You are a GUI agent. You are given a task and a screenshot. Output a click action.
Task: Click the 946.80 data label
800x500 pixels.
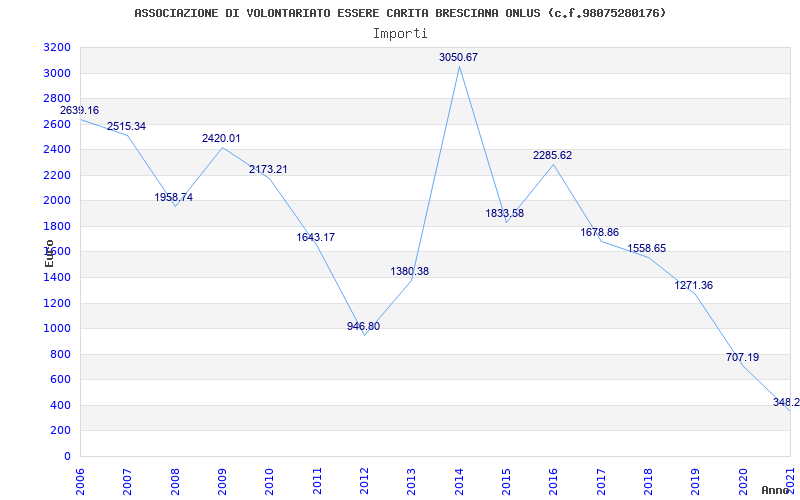pos(363,327)
